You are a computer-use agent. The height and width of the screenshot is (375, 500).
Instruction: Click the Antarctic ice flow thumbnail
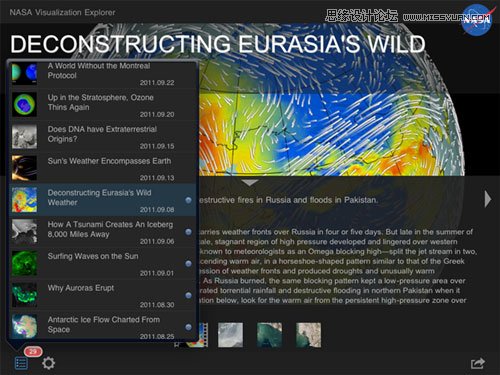[24, 327]
